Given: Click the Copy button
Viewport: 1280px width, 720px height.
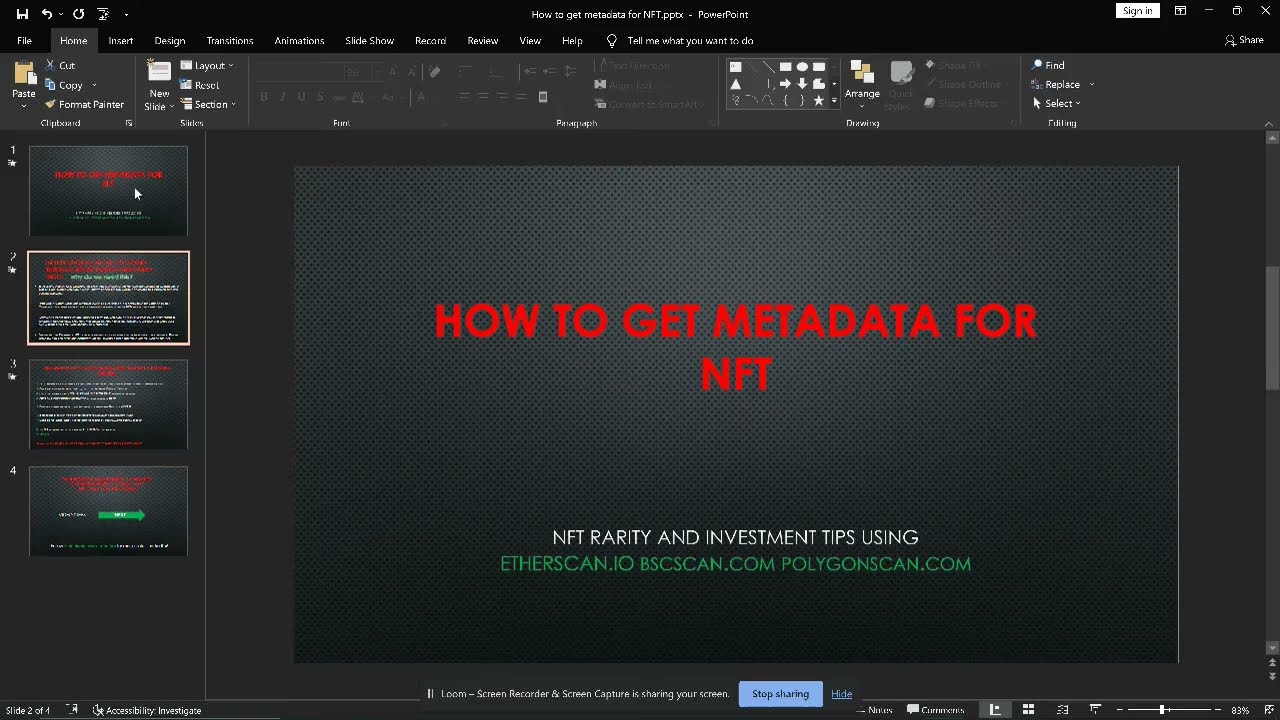Looking at the screenshot, I should (63, 85).
